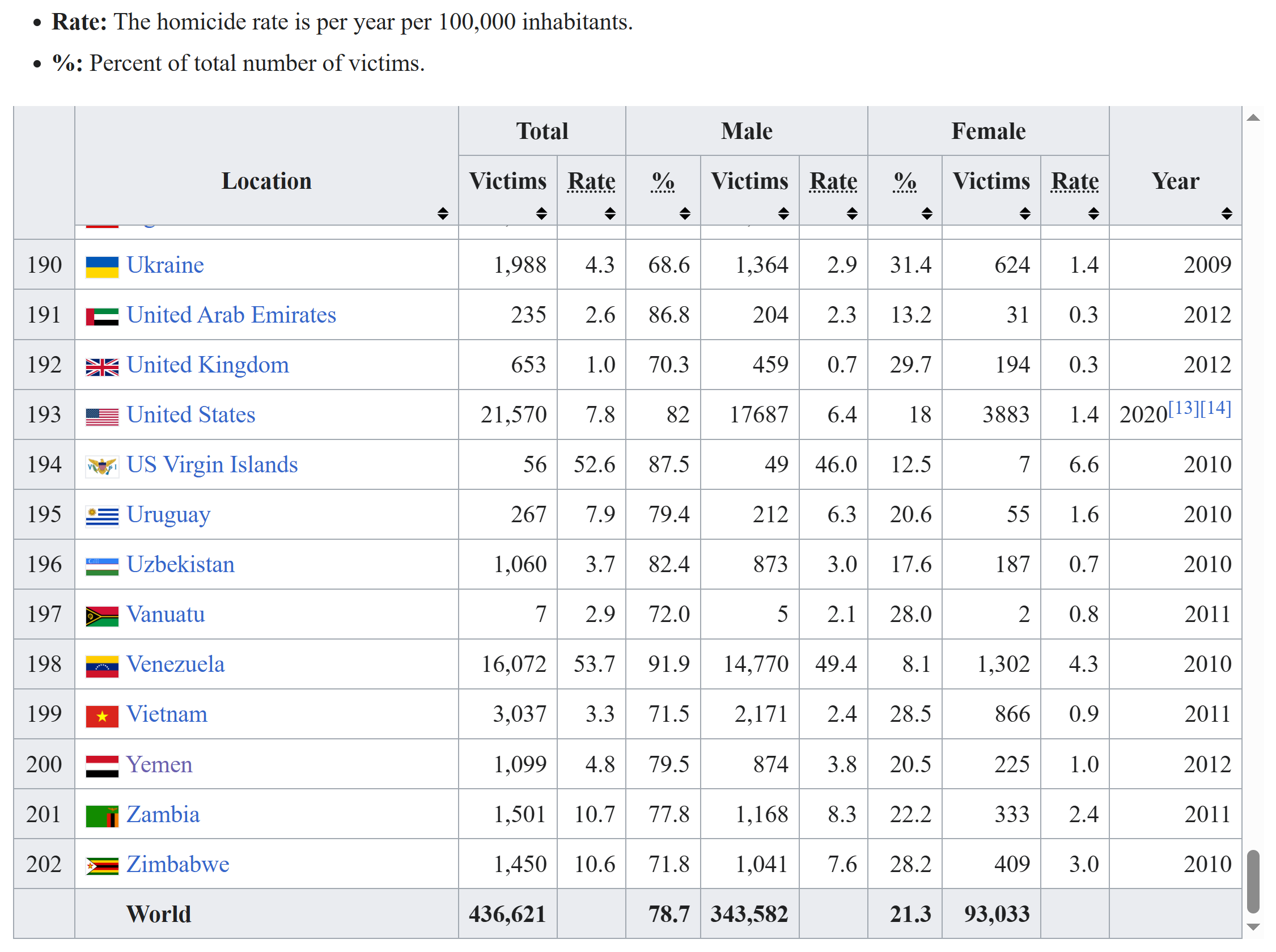1276x952 pixels.
Task: Open the United Arab Emirates link
Action: [x=231, y=315]
